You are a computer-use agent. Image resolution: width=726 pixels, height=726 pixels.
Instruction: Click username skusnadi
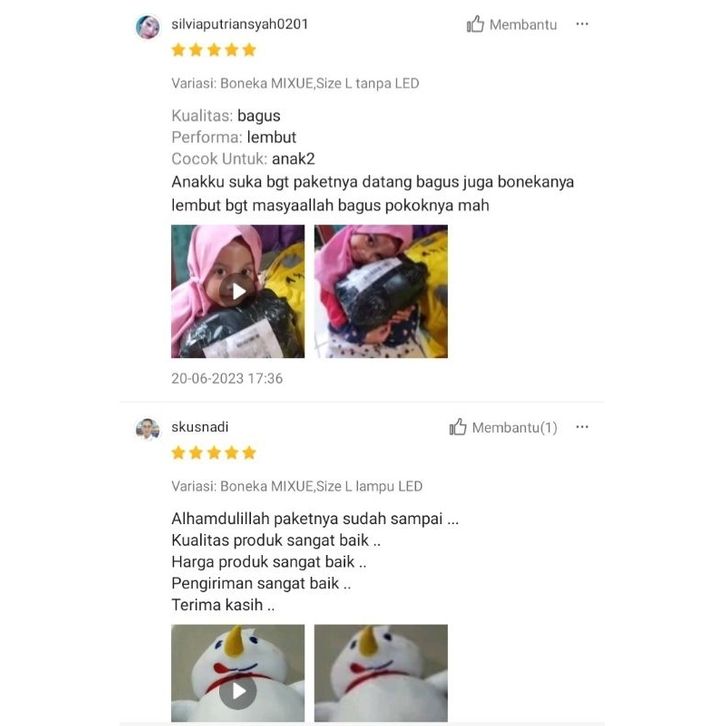click(x=200, y=427)
